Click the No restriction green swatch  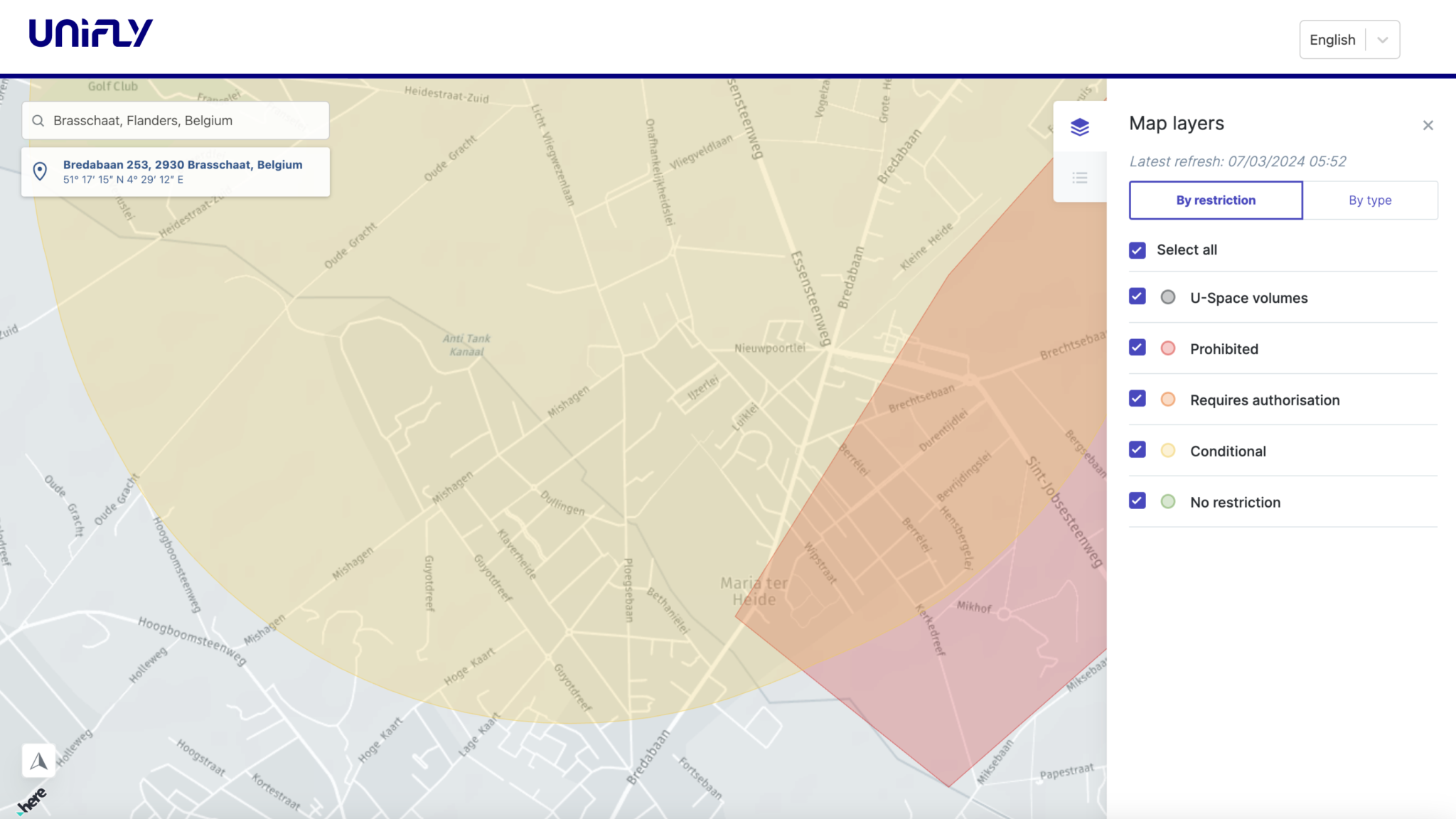pos(1168,502)
